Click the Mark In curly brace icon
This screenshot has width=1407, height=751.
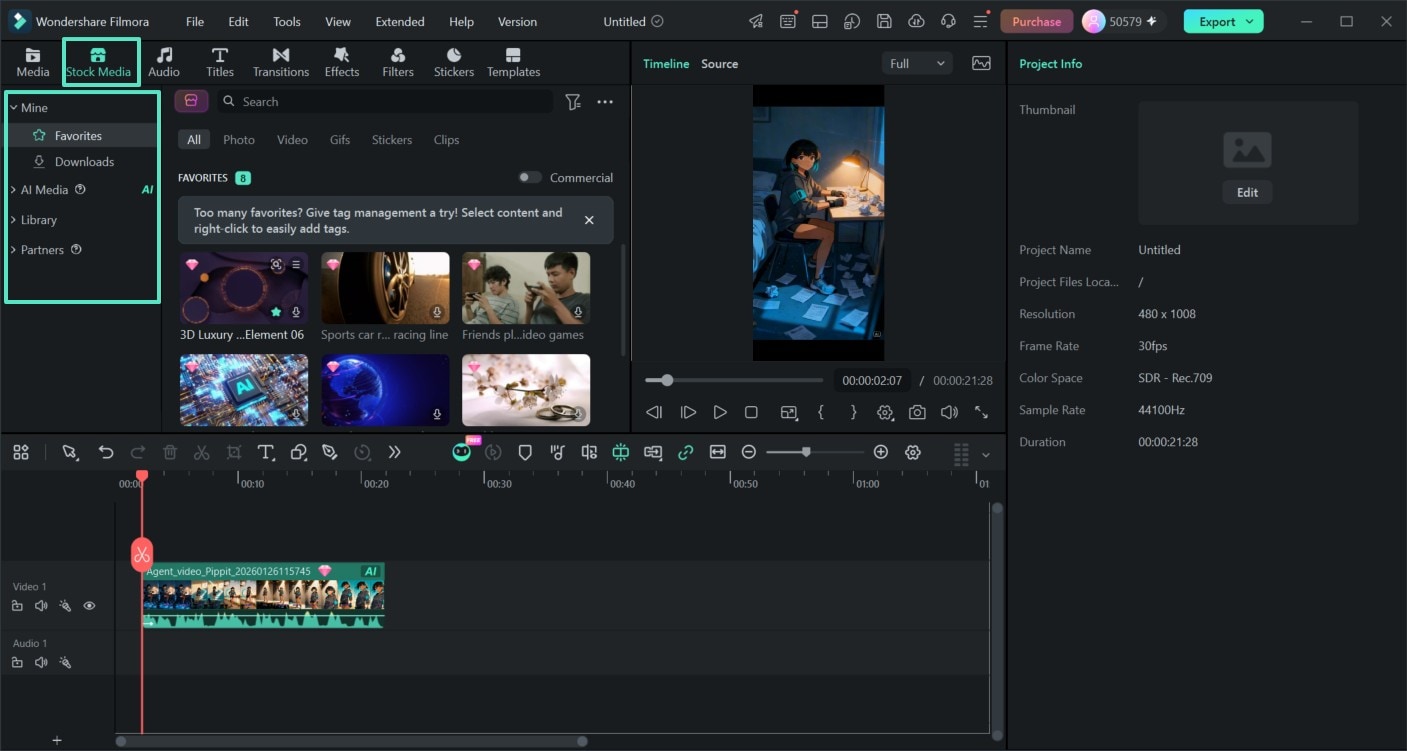coord(821,412)
